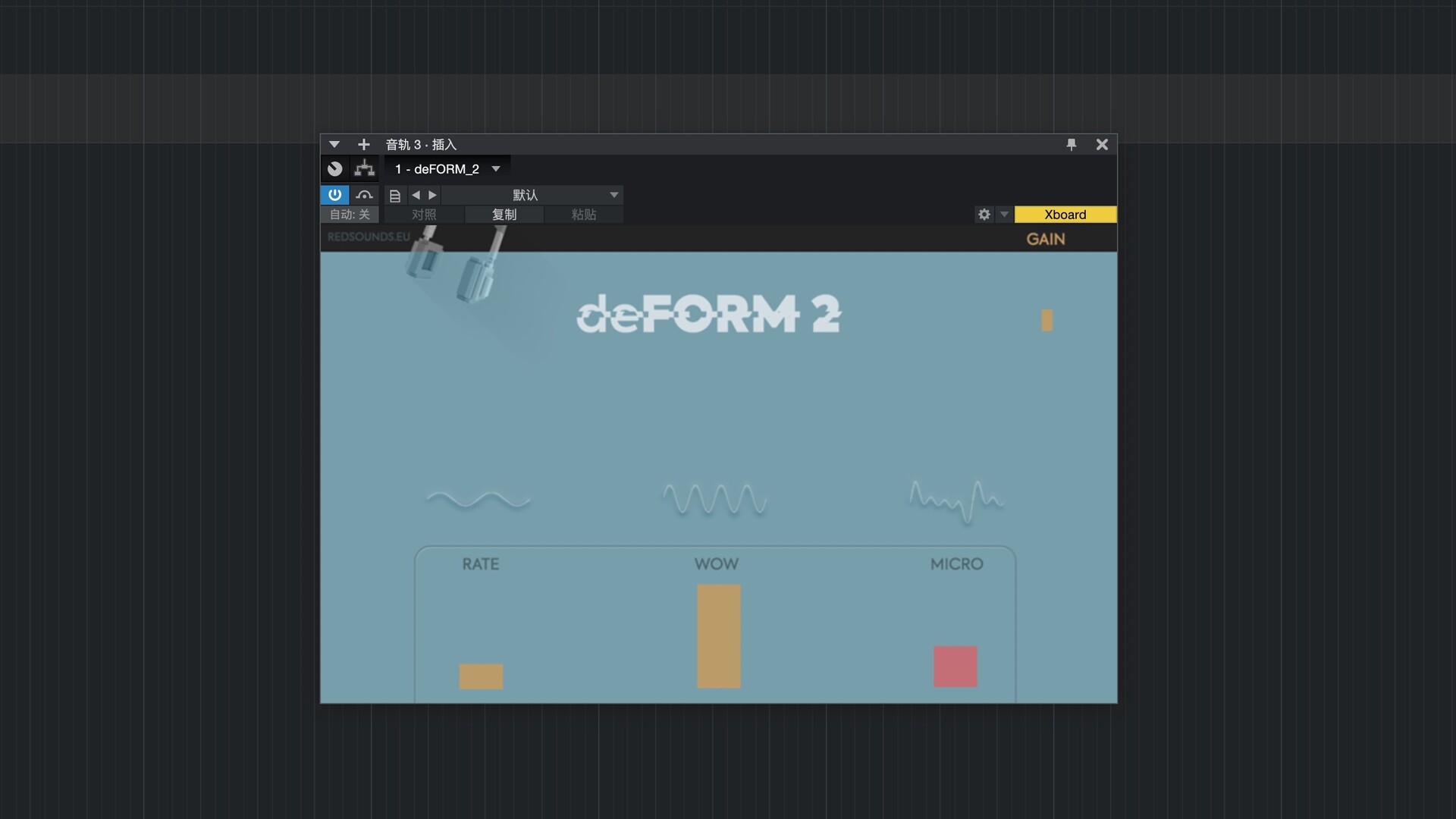Go to the next preset

433,195
